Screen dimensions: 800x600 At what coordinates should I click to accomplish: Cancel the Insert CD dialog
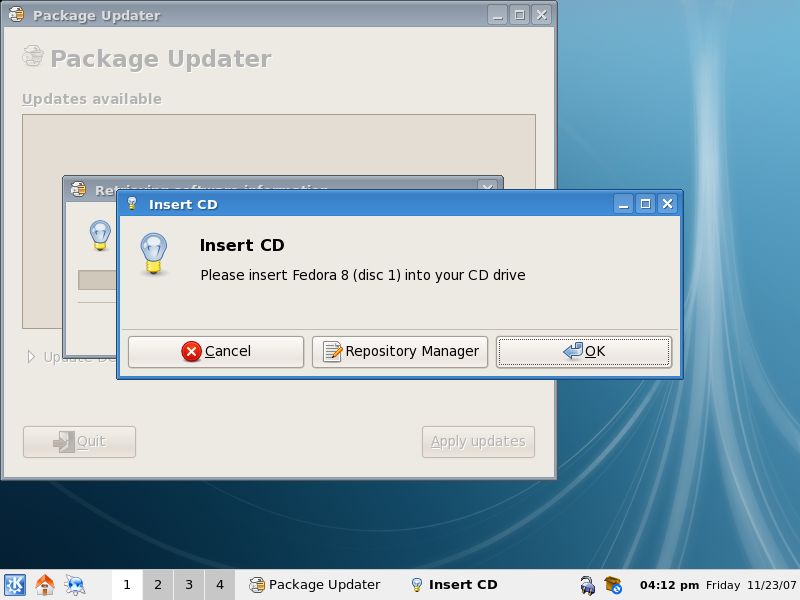(x=216, y=352)
